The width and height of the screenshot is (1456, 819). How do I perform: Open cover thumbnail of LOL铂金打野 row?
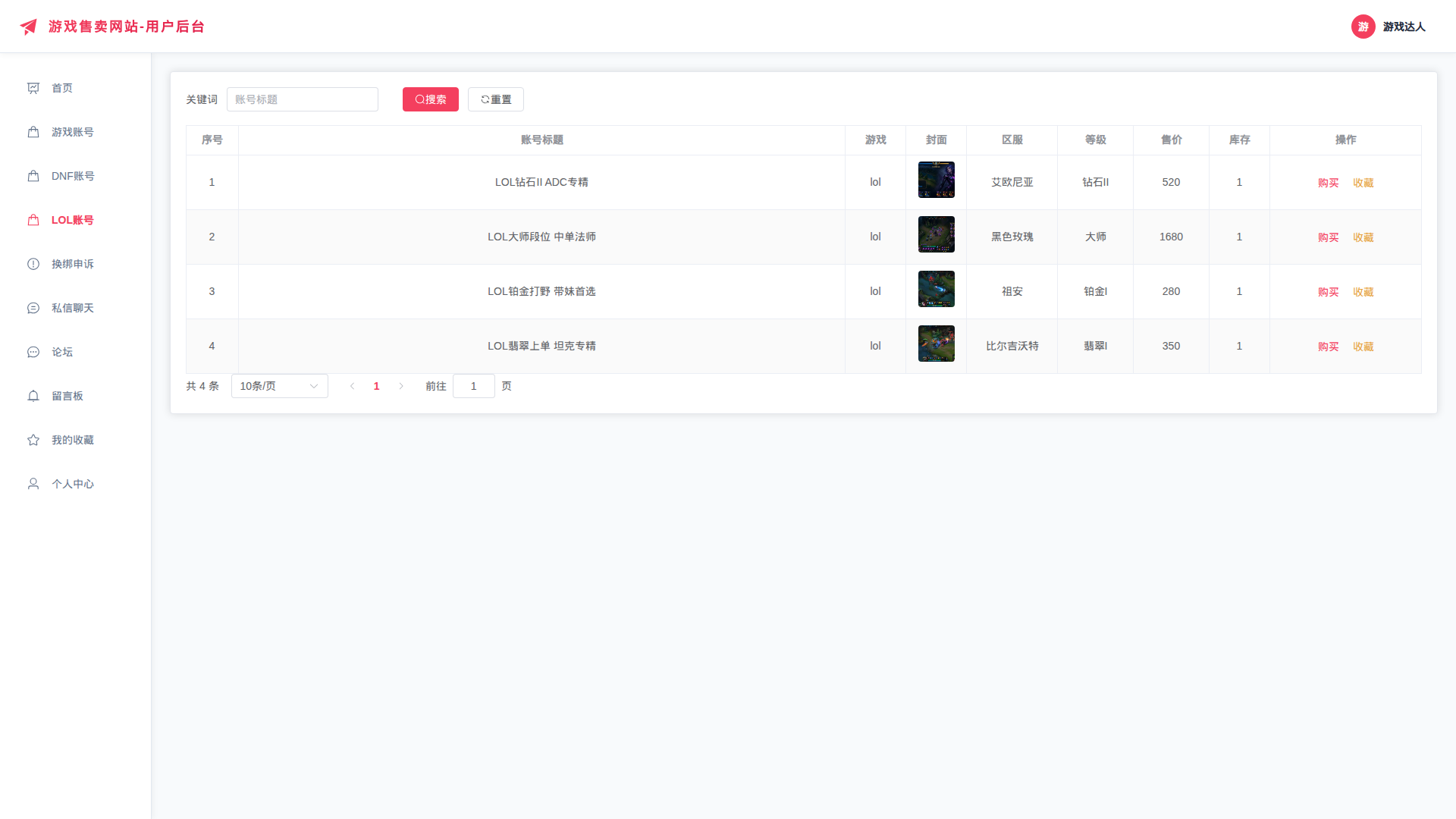(936, 289)
